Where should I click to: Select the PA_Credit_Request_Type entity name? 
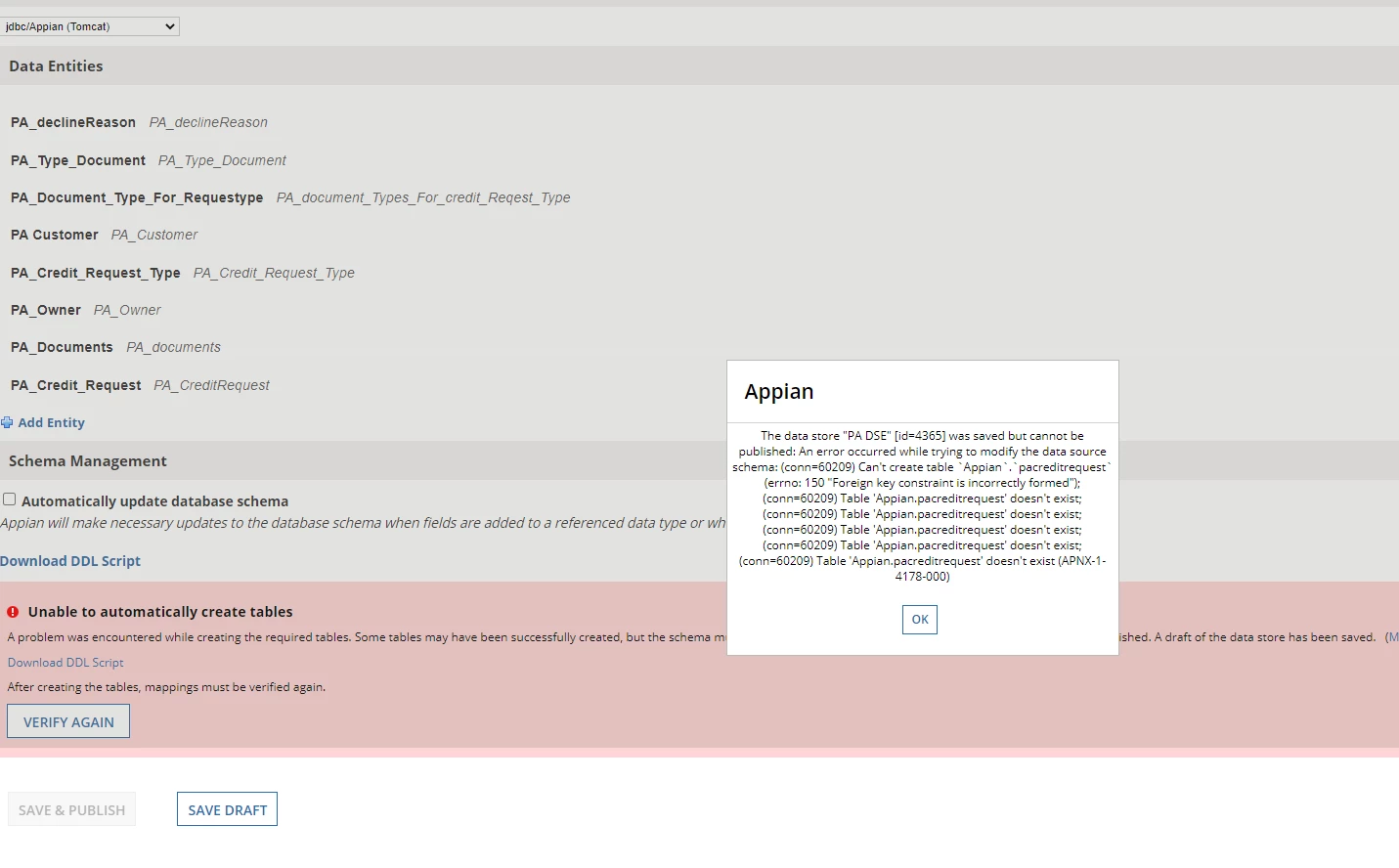coord(96,273)
